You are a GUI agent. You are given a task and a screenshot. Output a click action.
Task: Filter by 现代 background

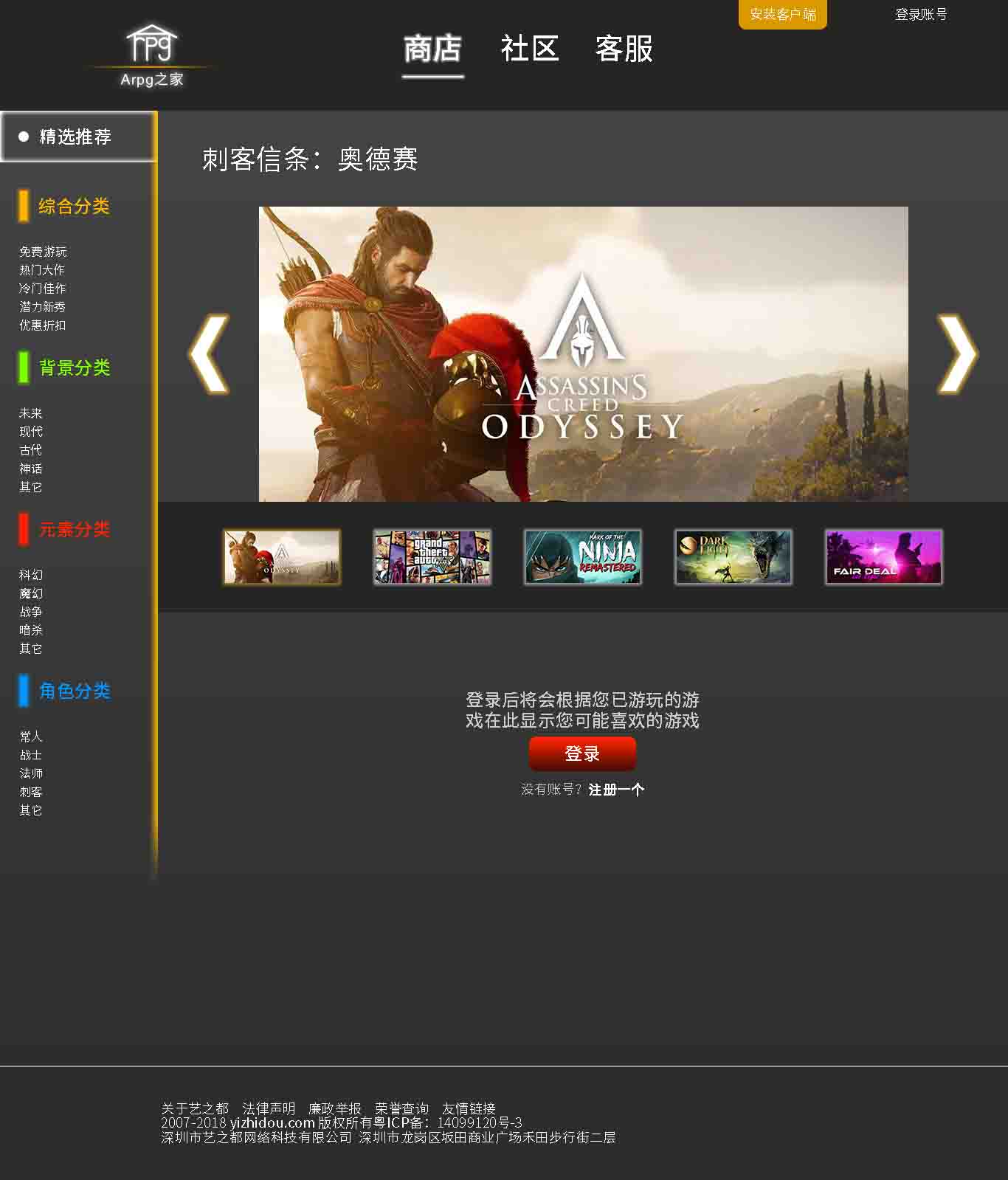[x=31, y=432]
